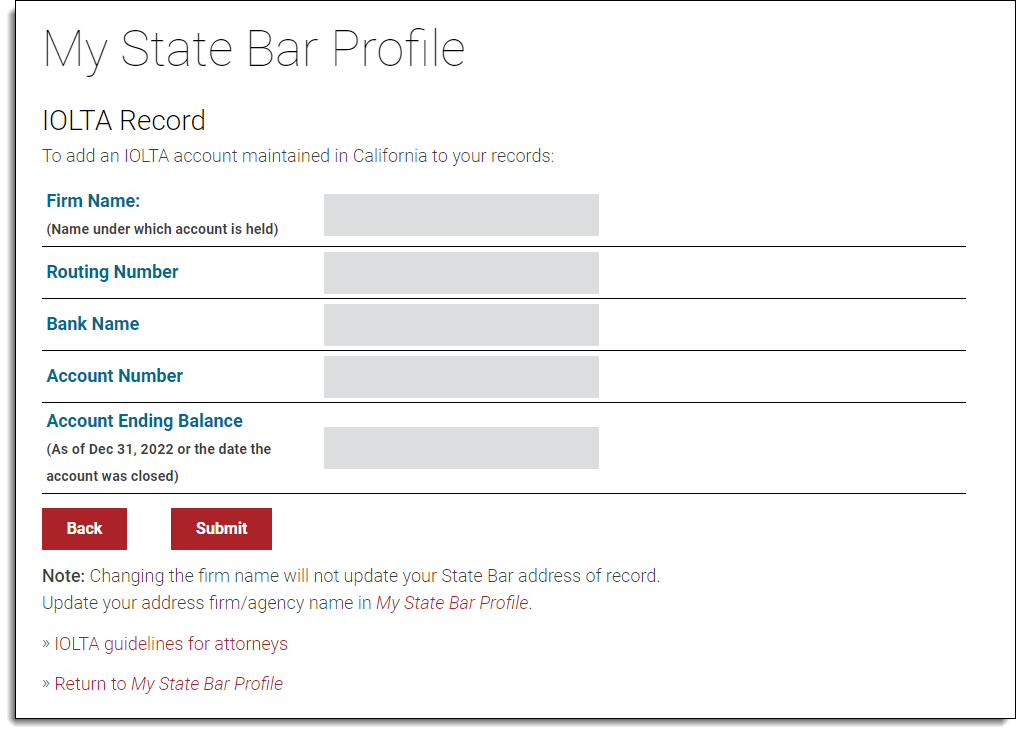This screenshot has height=734, width=1016.
Task: Open the My State Bar Profile link in the note
Action: click(452, 603)
